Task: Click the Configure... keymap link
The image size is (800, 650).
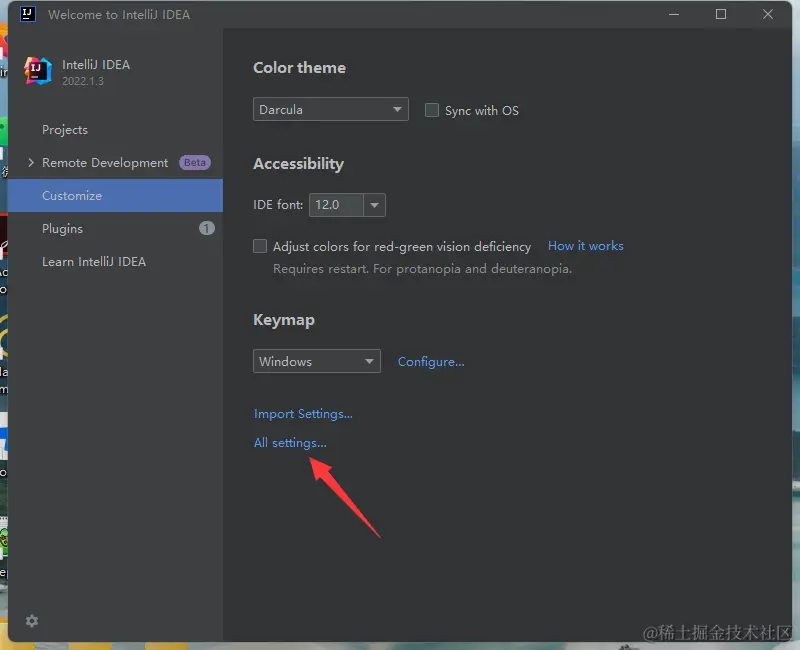Action: click(x=431, y=362)
